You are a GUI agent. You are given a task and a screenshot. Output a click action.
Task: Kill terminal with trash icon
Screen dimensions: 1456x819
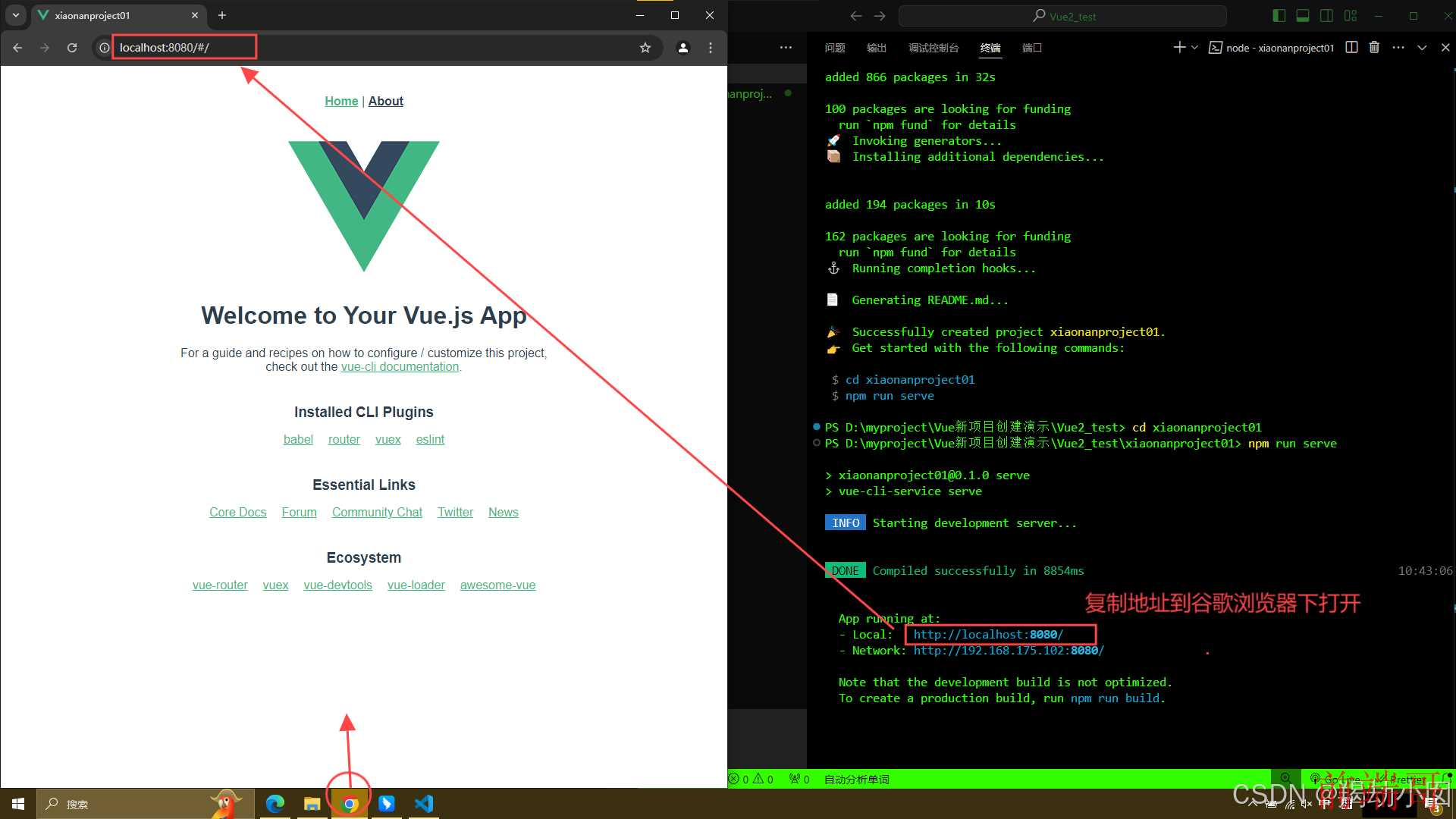coord(1374,48)
